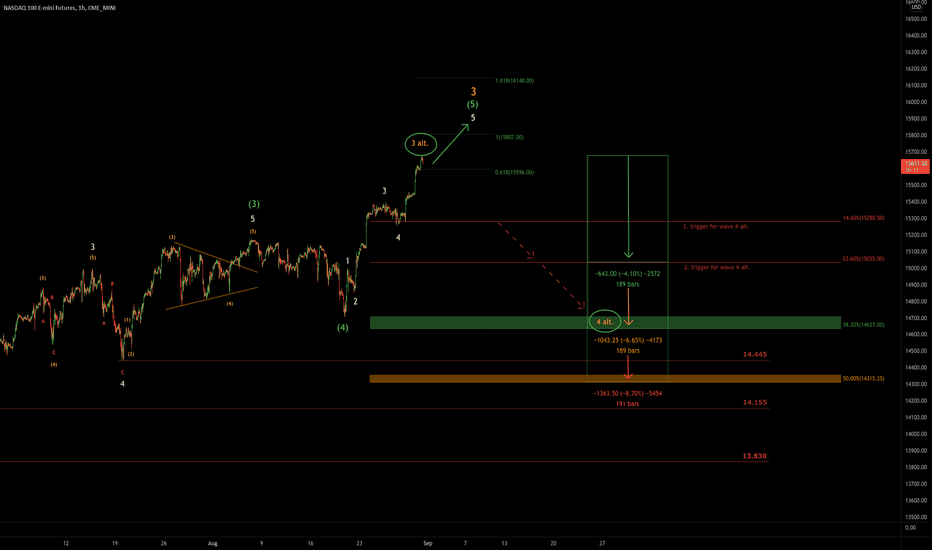Click 15800.00 on the price axis
The height and width of the screenshot is (550, 932).
click(916, 136)
